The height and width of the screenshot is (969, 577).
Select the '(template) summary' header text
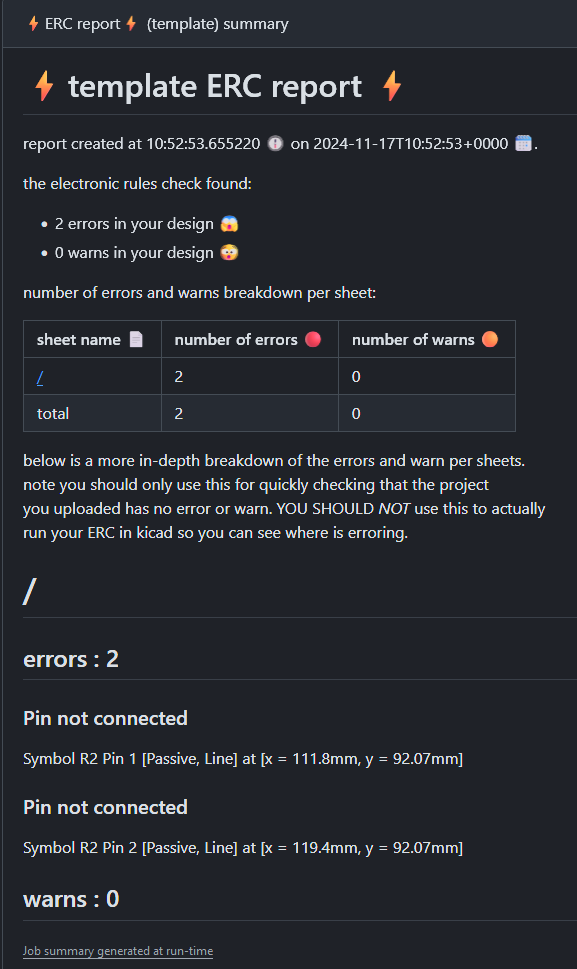pos(217,23)
